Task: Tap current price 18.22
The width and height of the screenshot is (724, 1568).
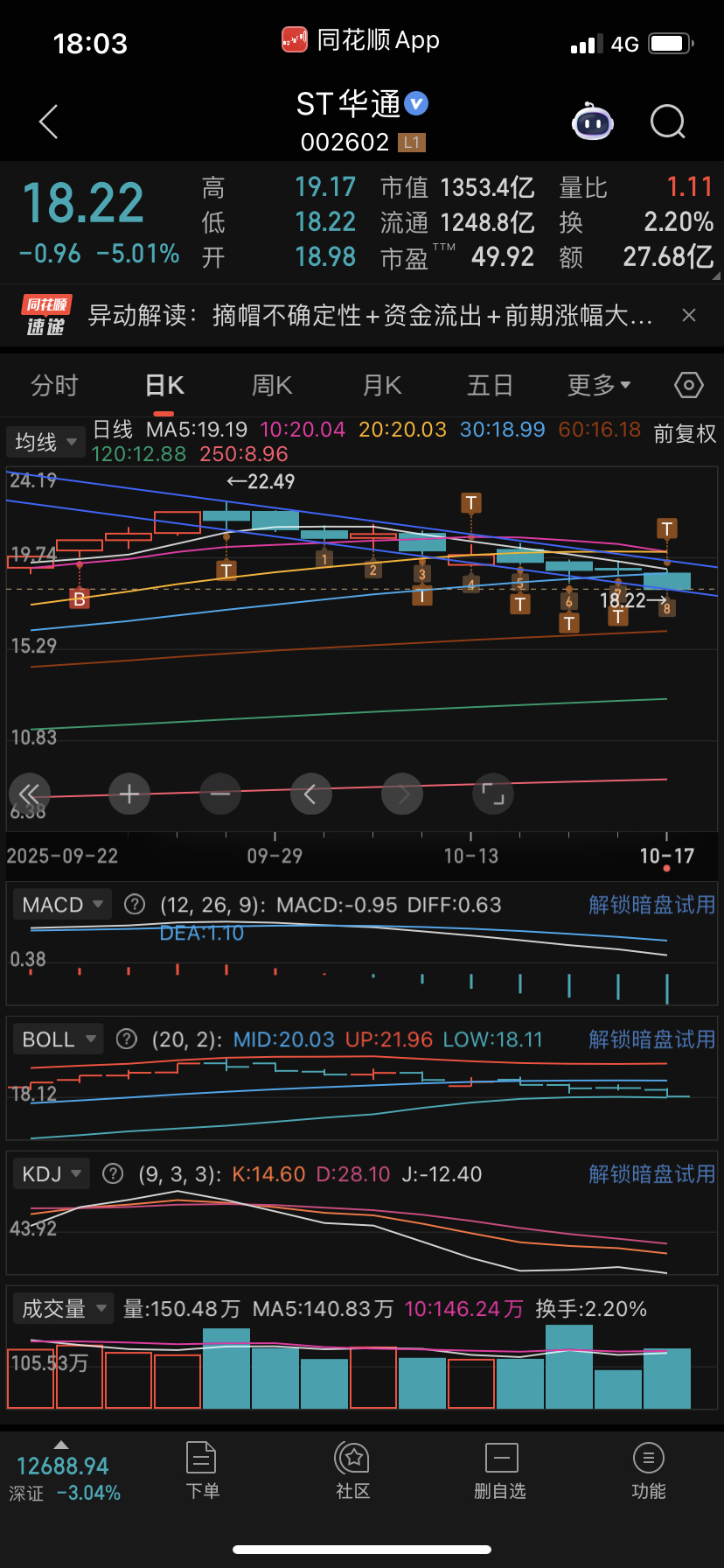Action: 82,203
